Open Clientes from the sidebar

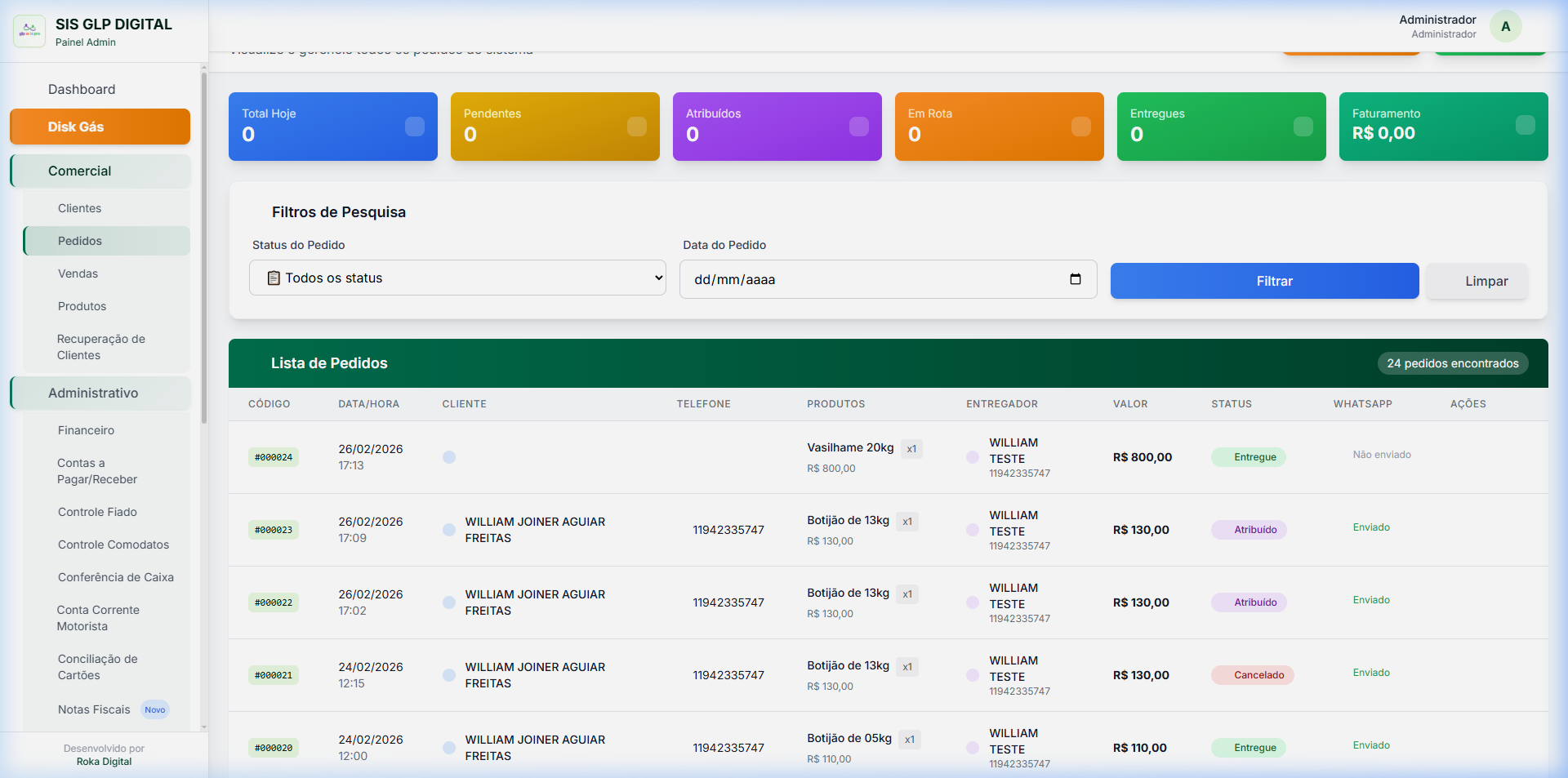tap(80, 209)
